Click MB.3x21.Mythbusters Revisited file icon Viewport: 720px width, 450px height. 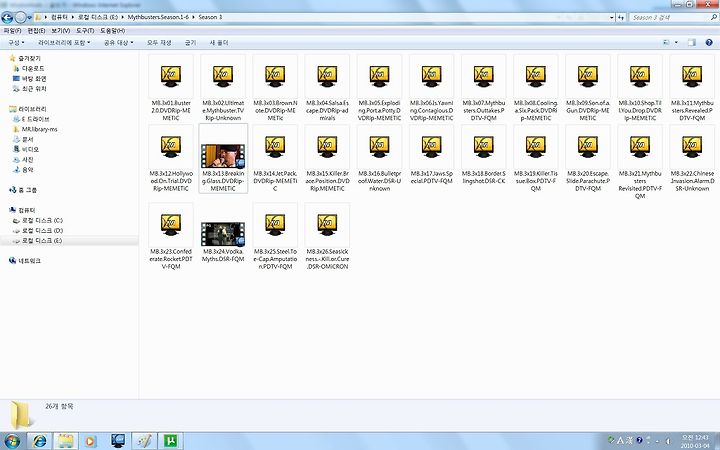coord(640,147)
